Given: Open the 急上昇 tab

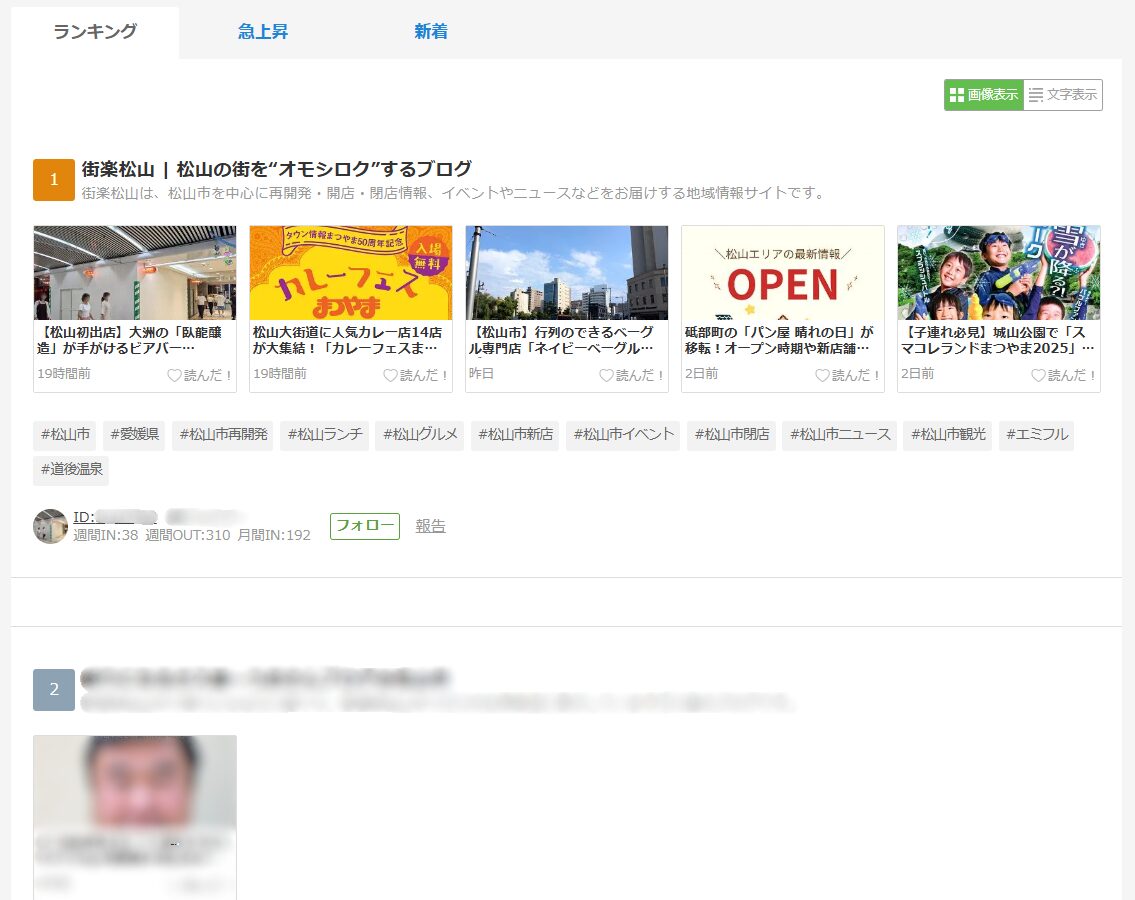Looking at the screenshot, I should (x=263, y=32).
